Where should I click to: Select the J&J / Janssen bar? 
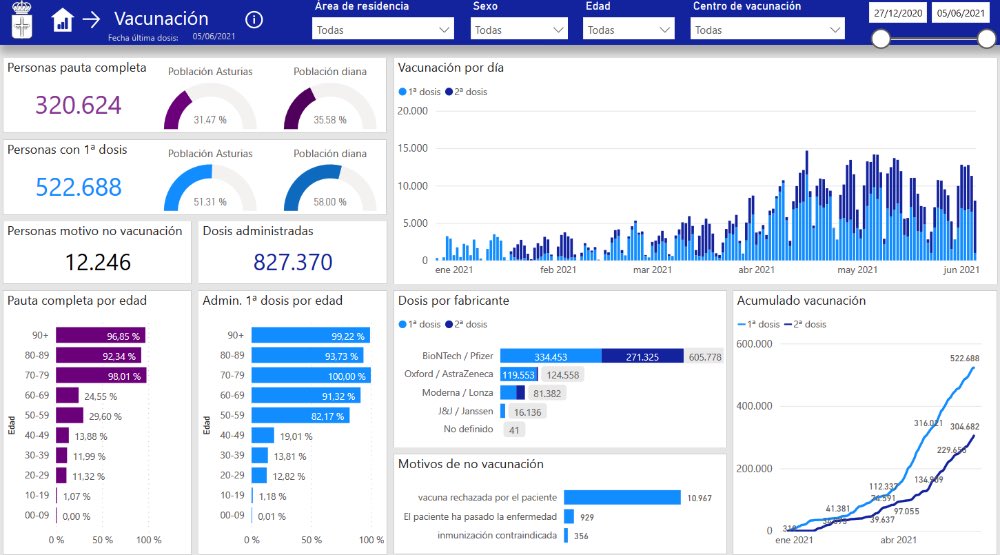pyautogui.click(x=503, y=411)
